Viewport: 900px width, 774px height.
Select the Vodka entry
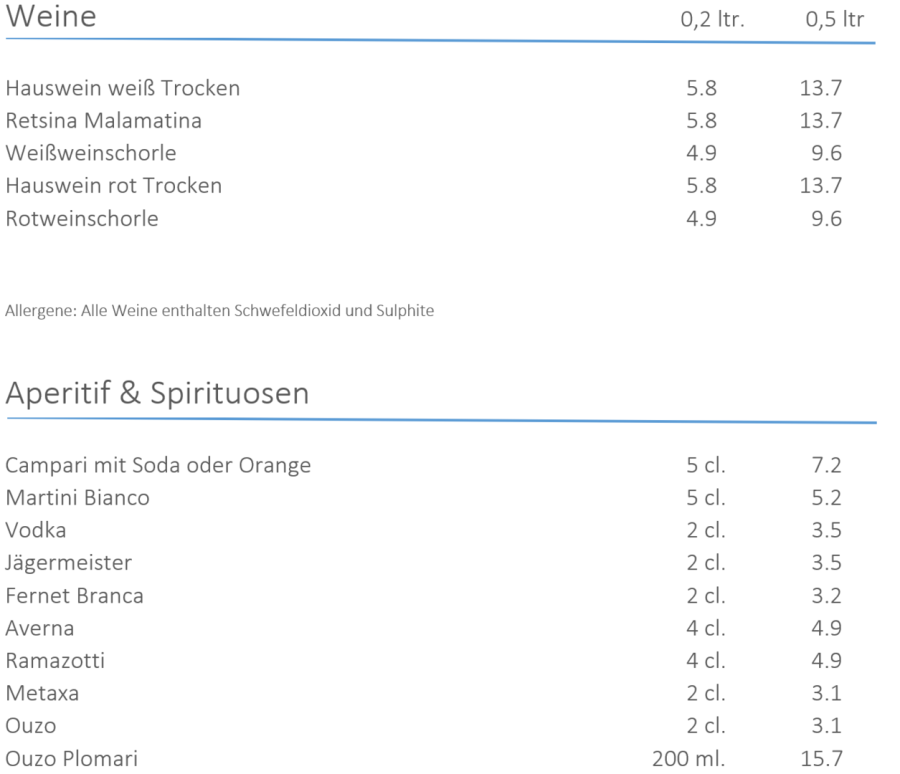click(36, 530)
